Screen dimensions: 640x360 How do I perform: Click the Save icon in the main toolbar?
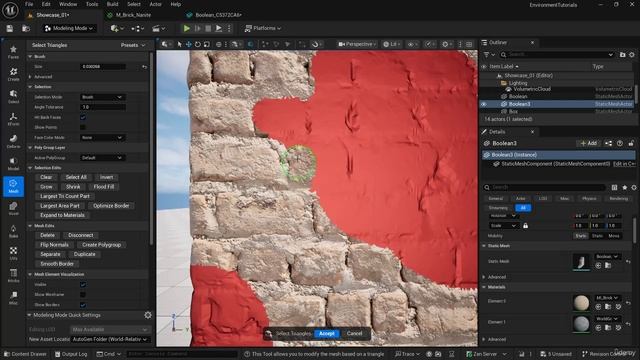[x=9, y=28]
